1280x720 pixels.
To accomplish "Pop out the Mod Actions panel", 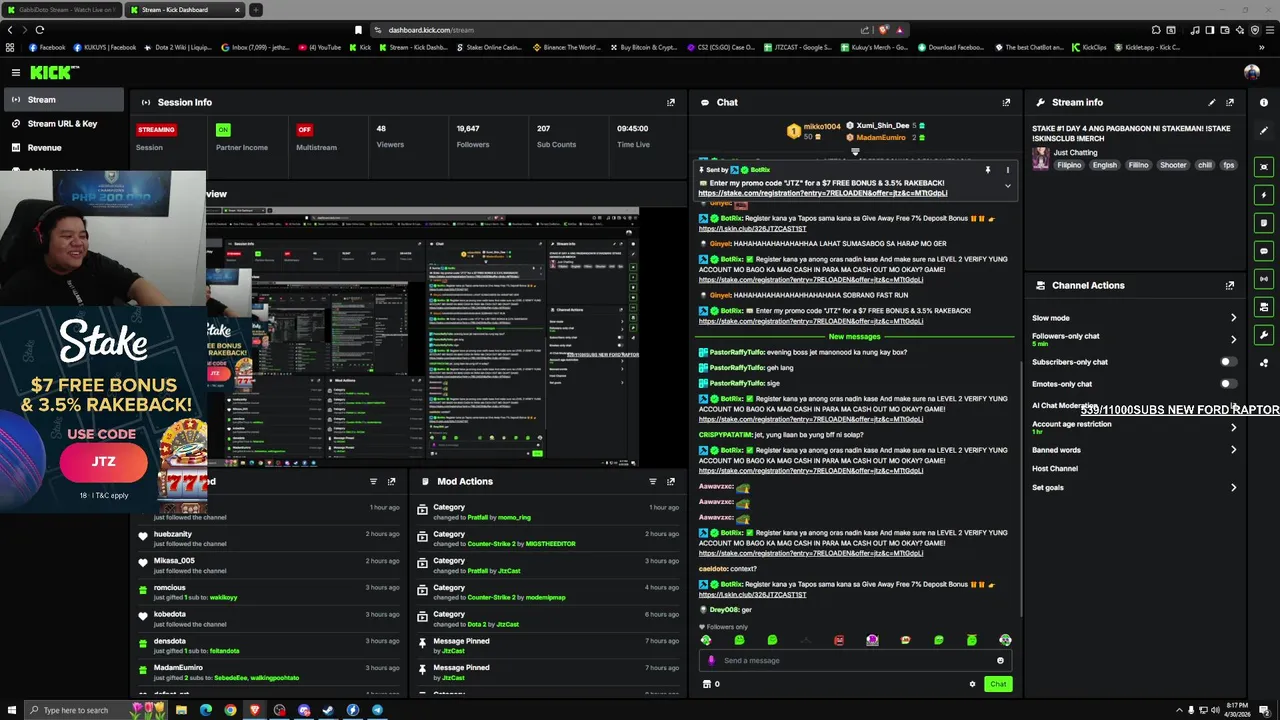I will pyautogui.click(x=671, y=481).
